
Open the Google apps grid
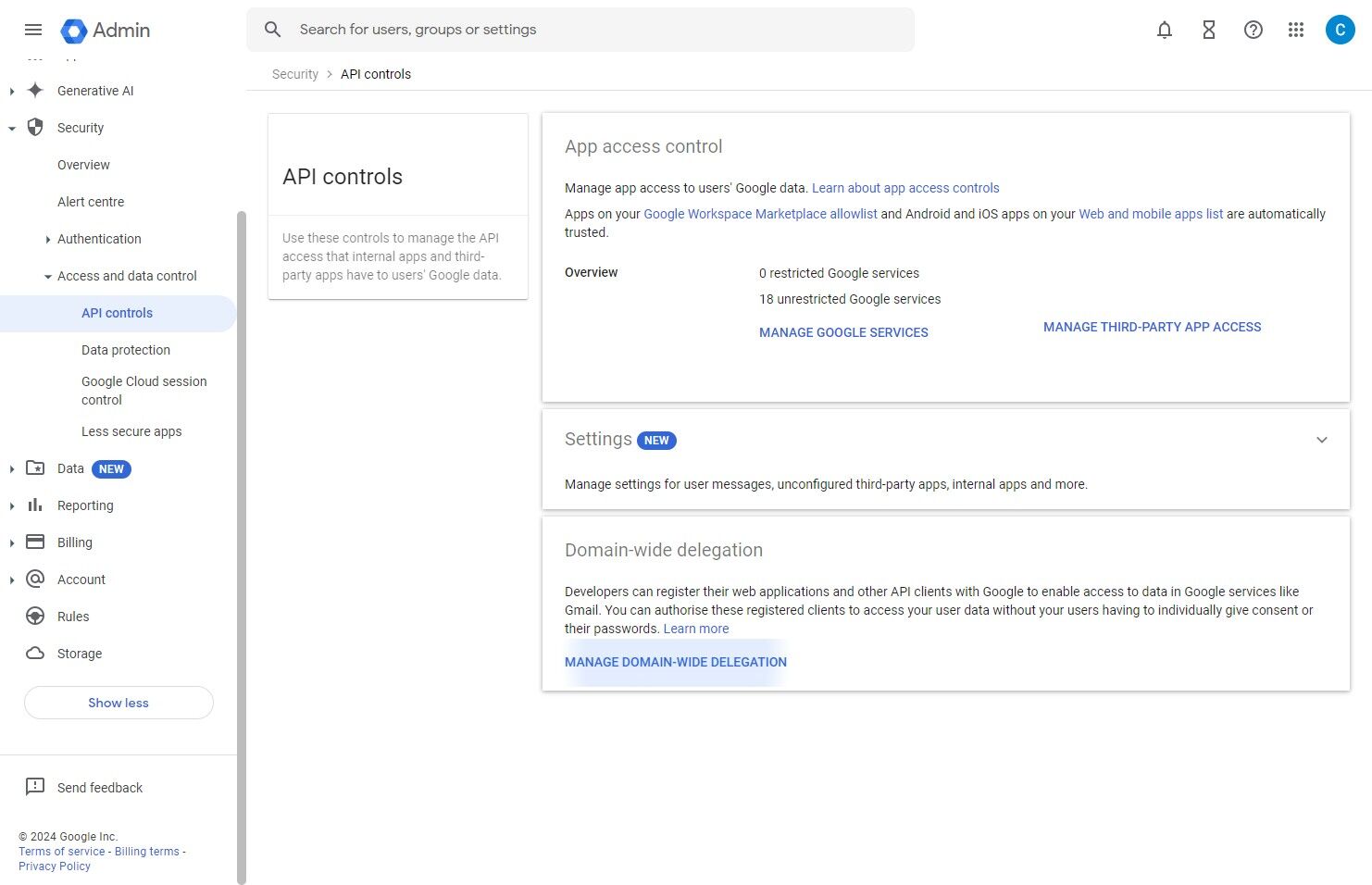point(1296,30)
